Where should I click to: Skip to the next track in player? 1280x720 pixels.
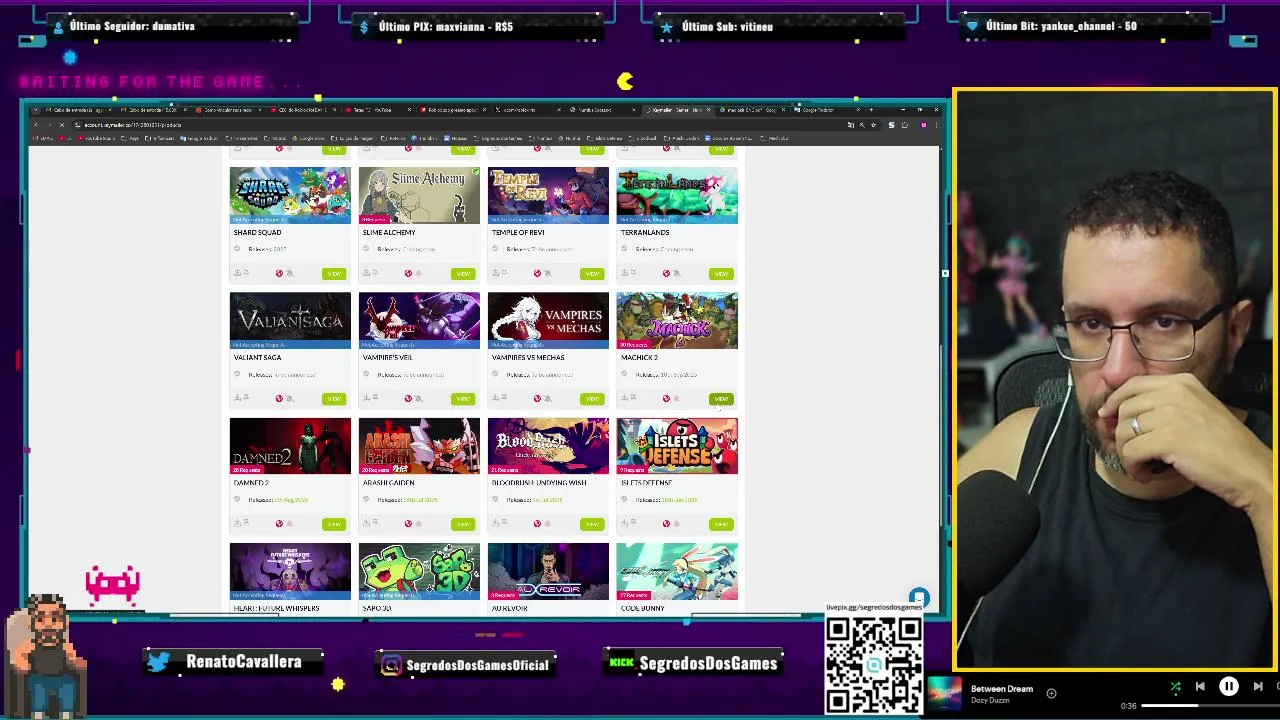click(x=1258, y=687)
